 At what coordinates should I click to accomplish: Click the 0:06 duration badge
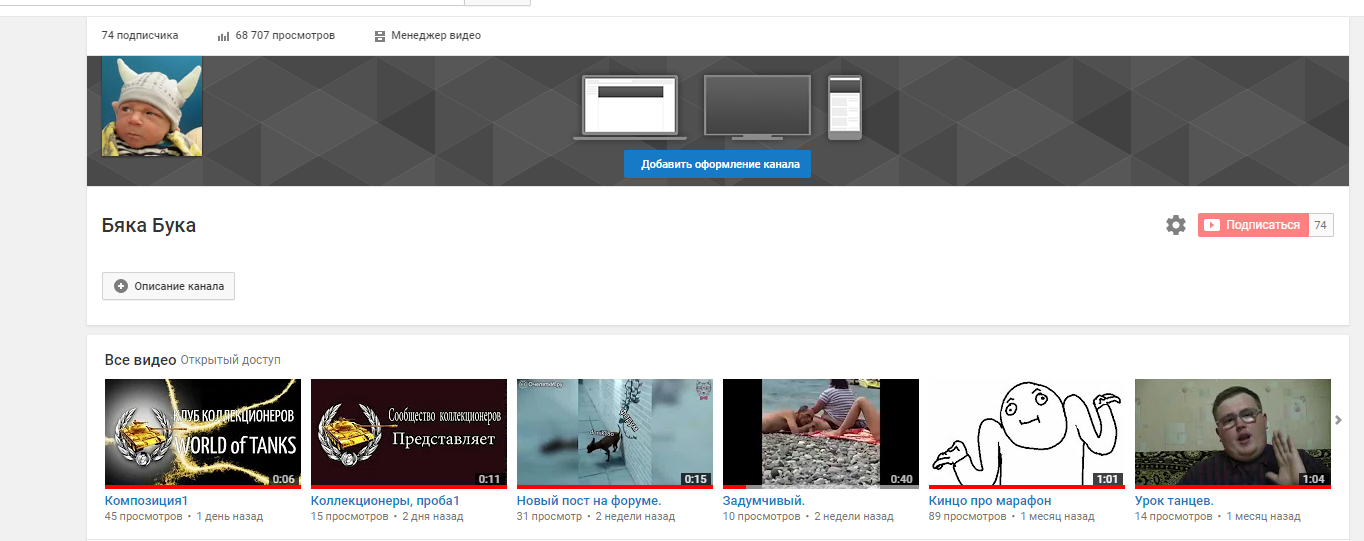284,479
